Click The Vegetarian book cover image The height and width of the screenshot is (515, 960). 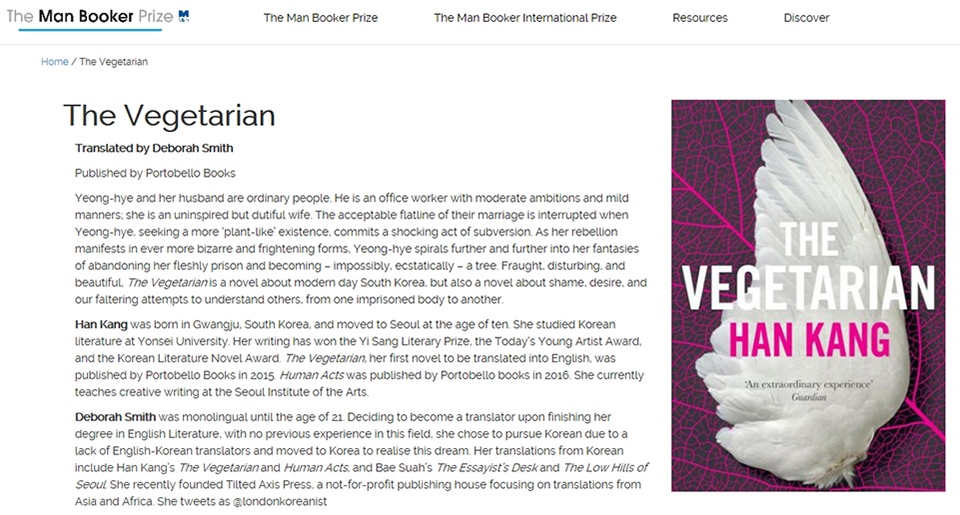(808, 295)
